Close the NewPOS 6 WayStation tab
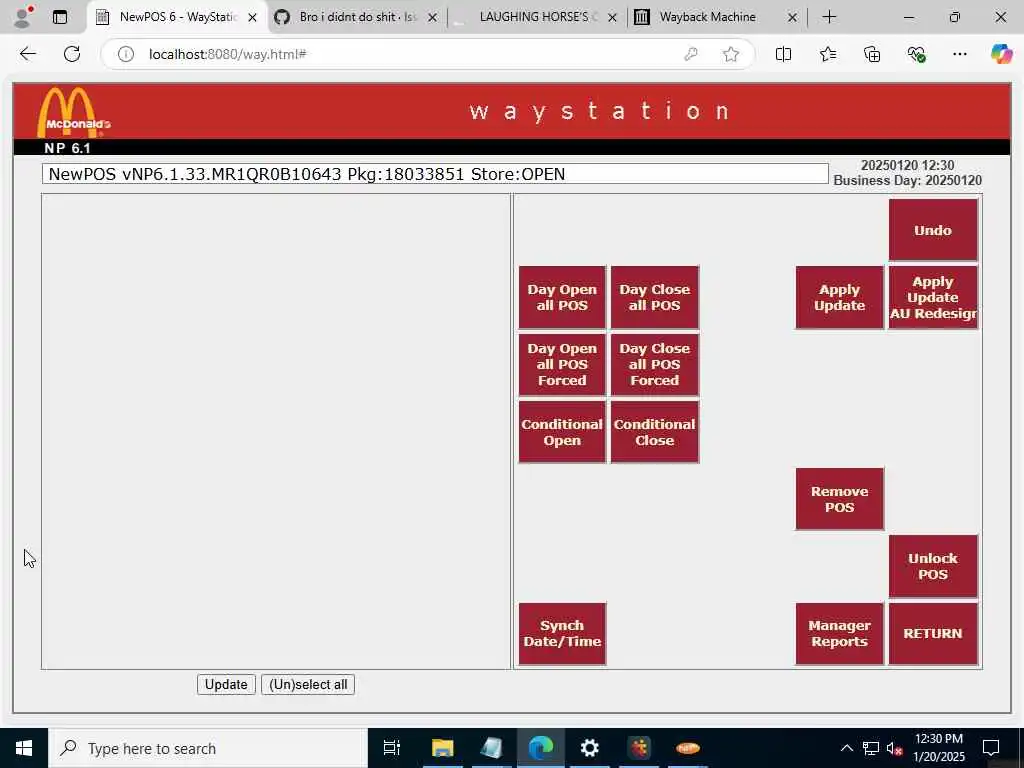Viewport: 1024px width, 768px height. coord(253,18)
